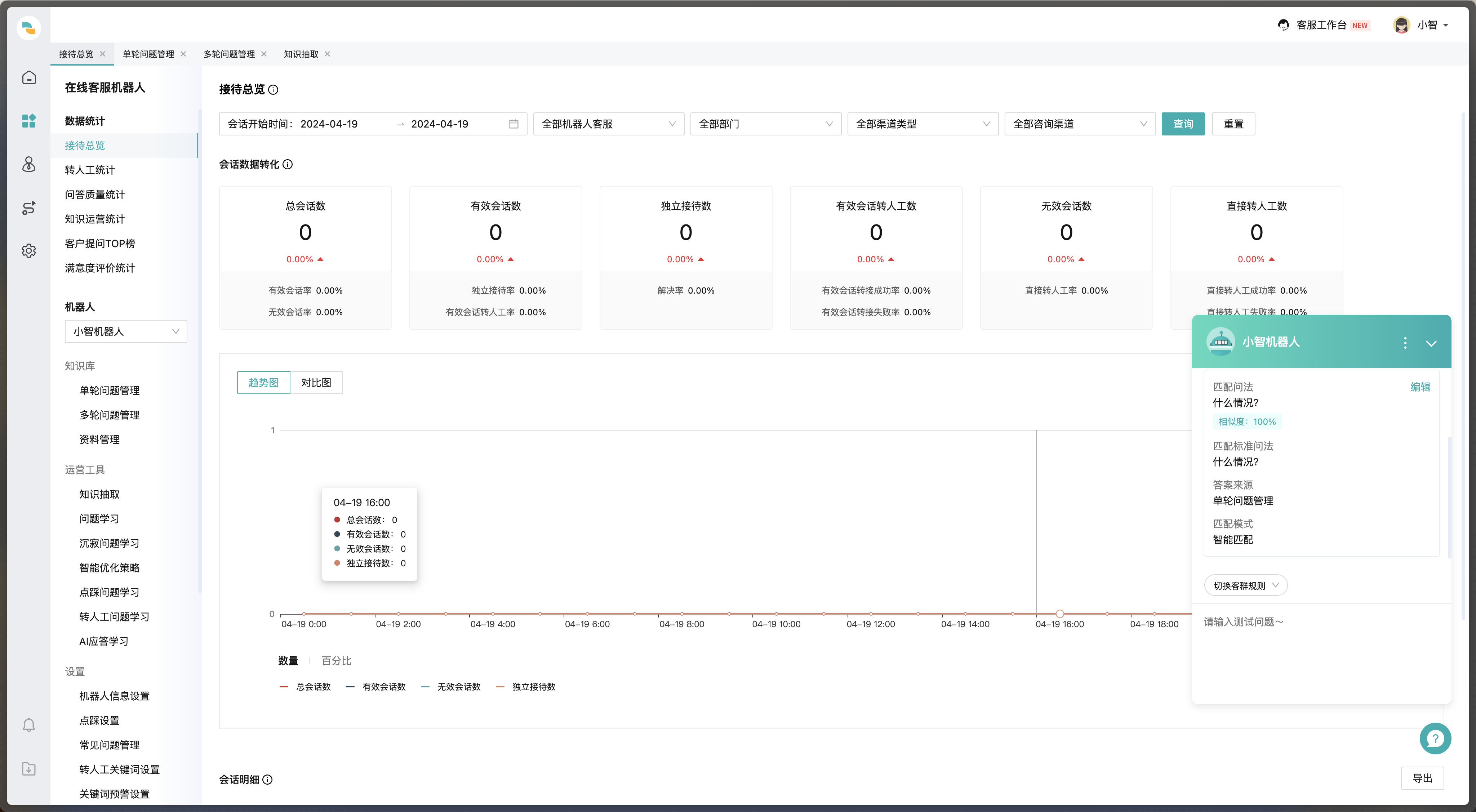
Task: Open 机器人信息设置 in sidebar
Action: click(x=115, y=696)
